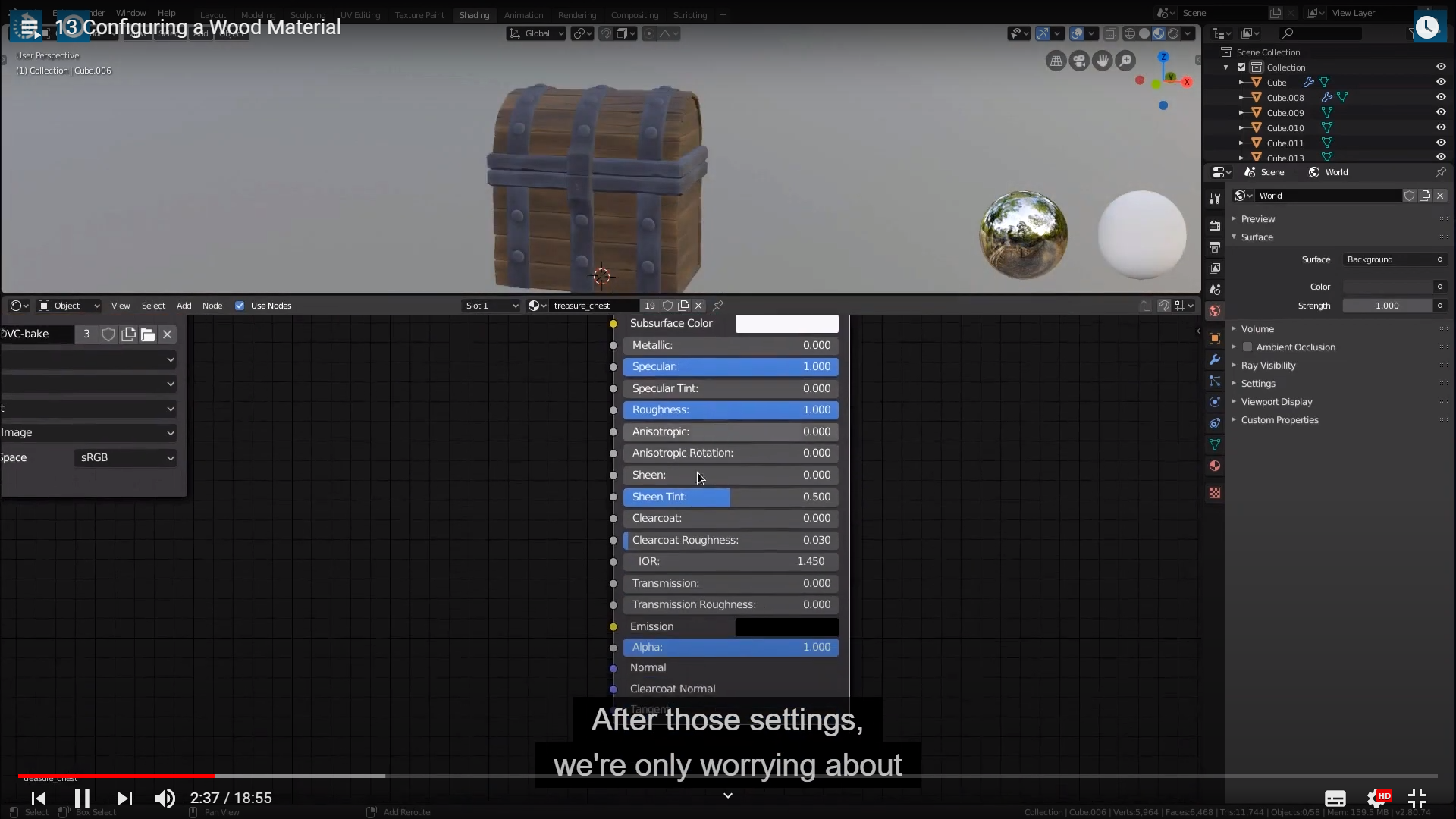Pause the video playback
The height and width of the screenshot is (819, 1456).
coord(83,799)
